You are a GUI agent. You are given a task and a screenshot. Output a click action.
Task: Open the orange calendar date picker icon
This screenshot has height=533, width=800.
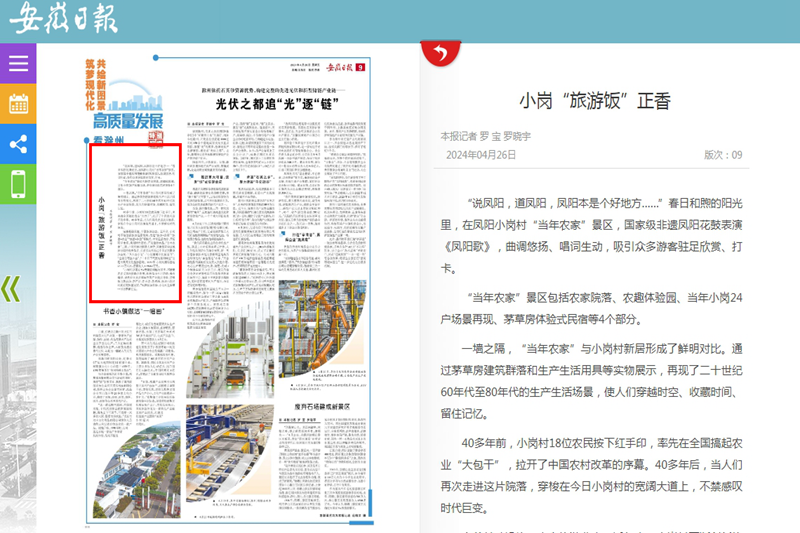18,104
